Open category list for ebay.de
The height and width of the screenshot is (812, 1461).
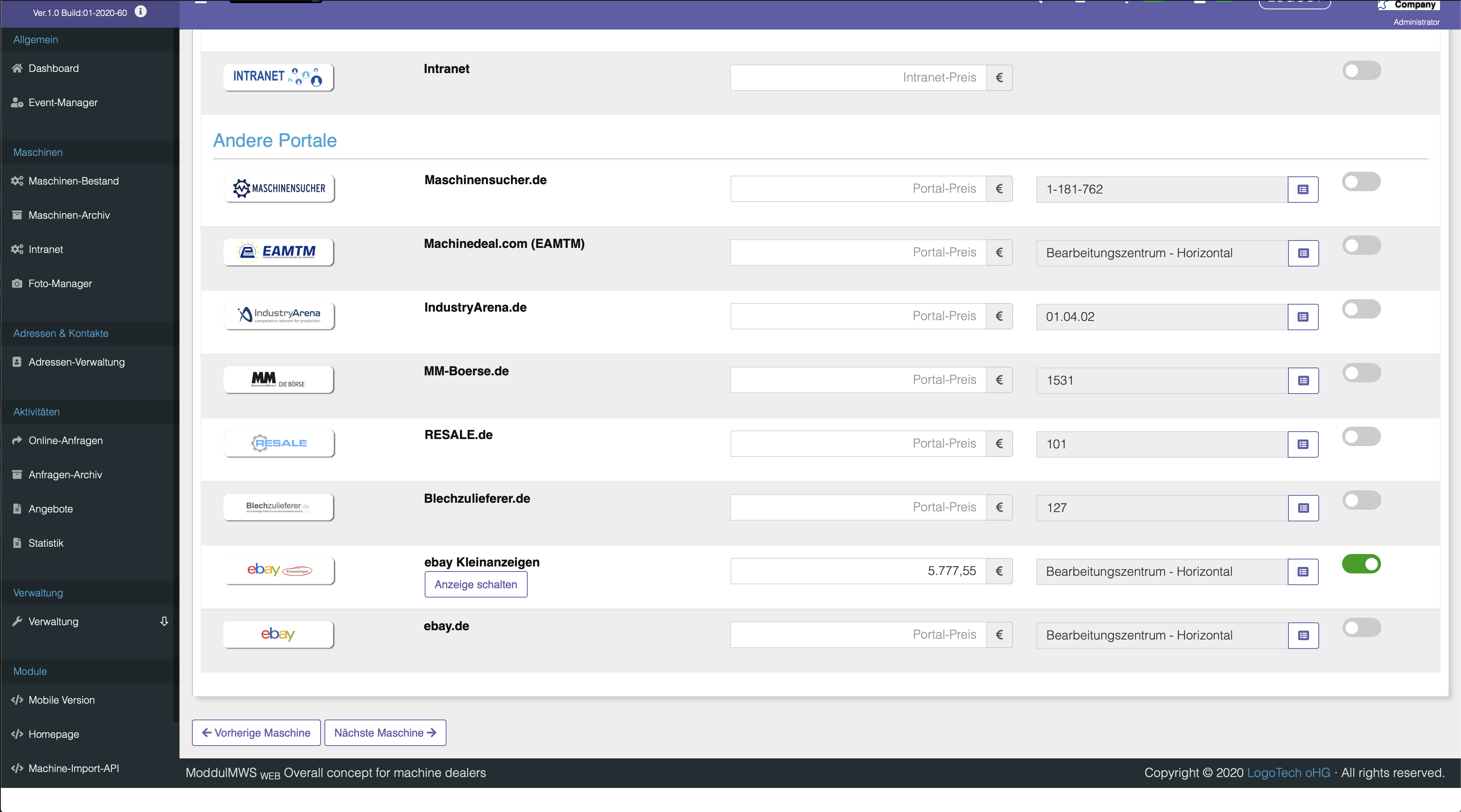tap(1303, 636)
